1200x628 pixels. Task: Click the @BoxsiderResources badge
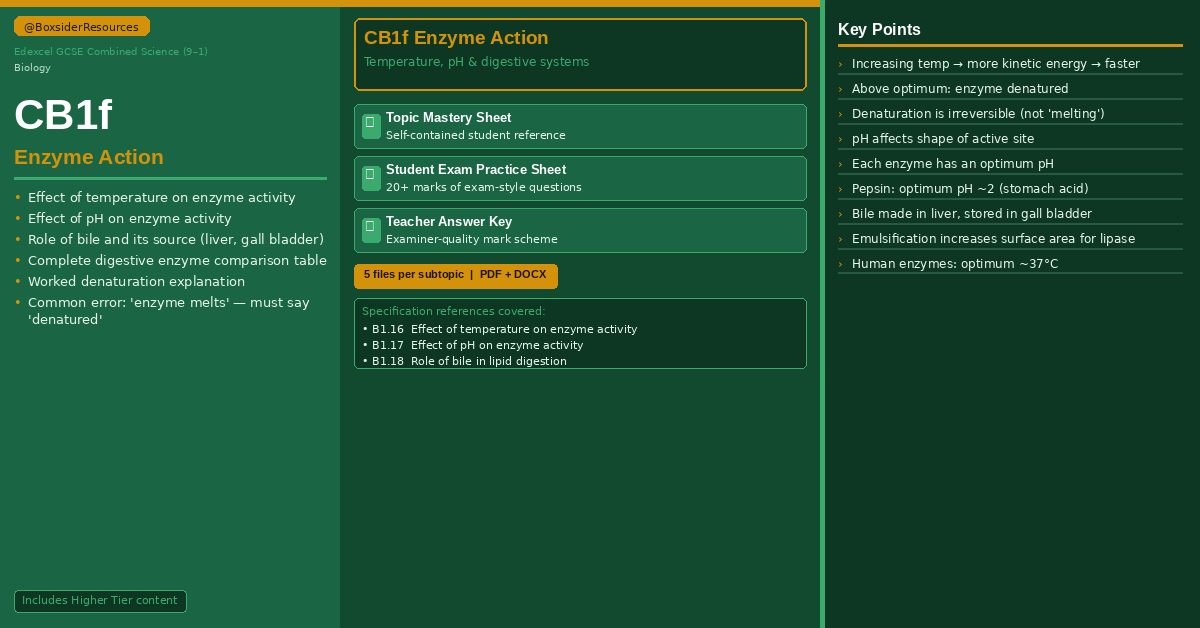[82, 27]
